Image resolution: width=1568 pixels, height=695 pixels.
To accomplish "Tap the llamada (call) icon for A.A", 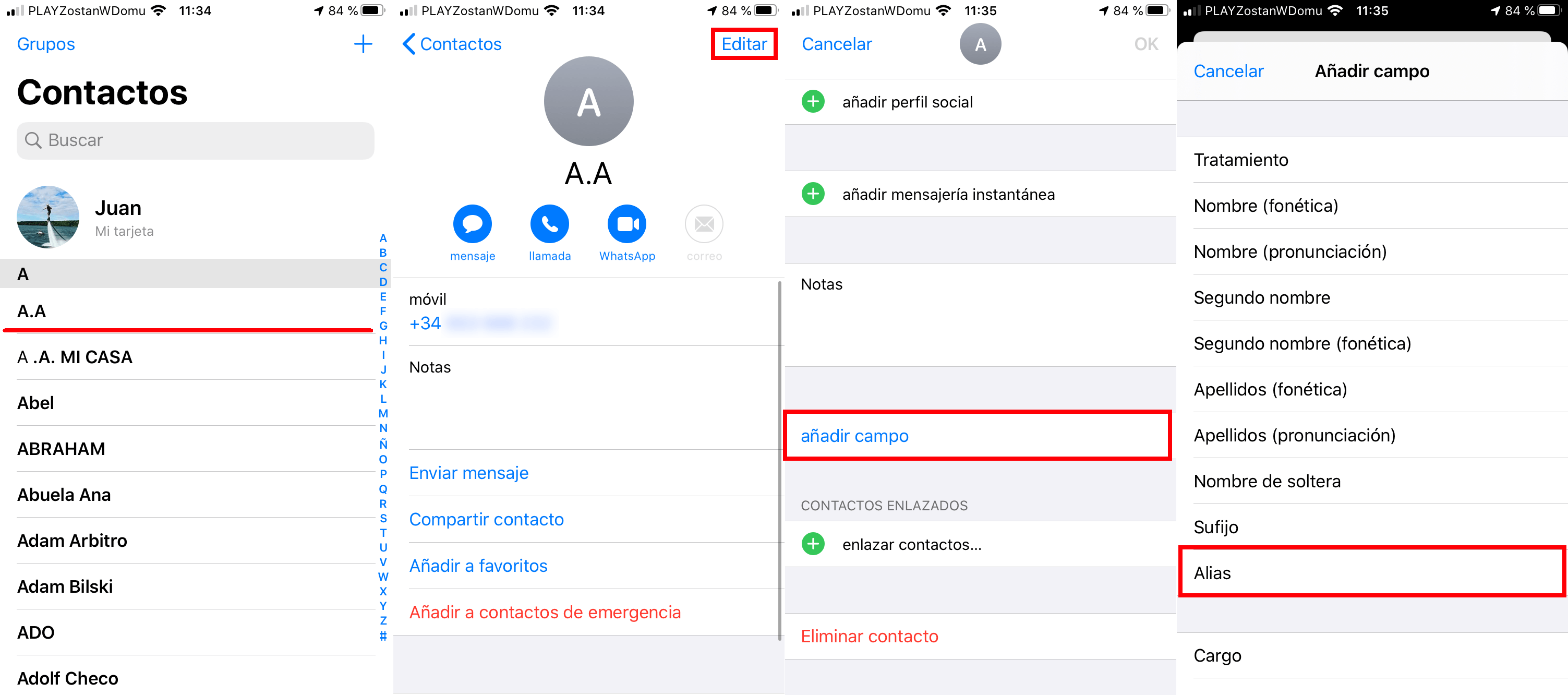I will coord(550,228).
